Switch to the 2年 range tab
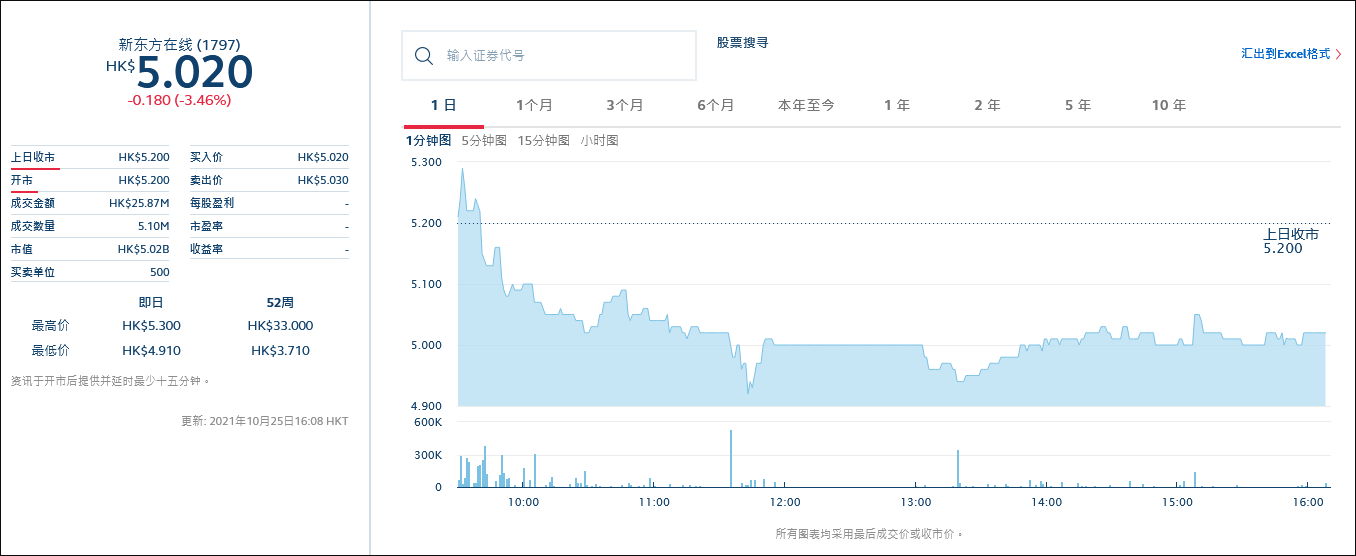Screen dimensions: 1356x556 [x=987, y=105]
